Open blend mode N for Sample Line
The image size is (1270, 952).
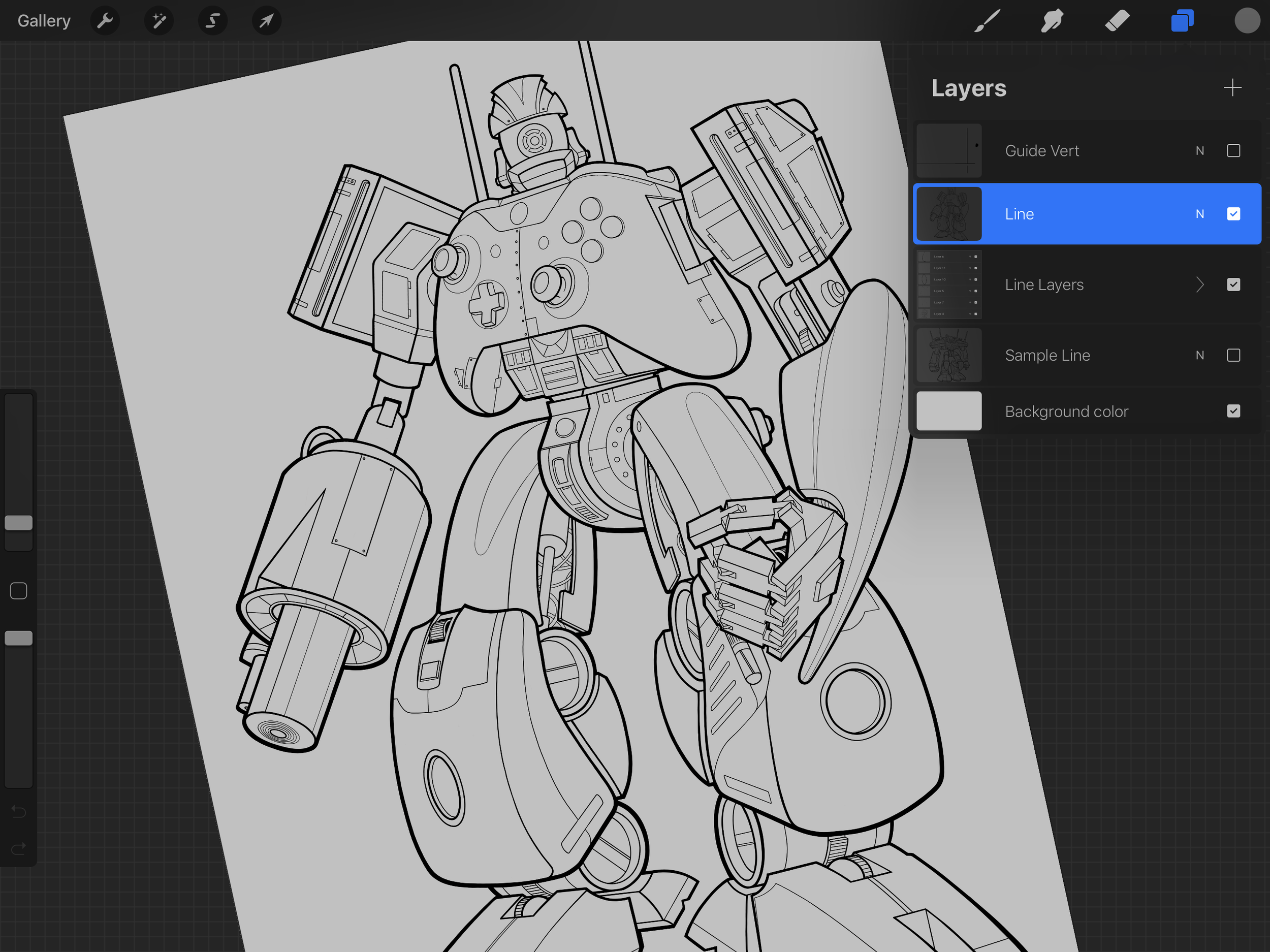(x=1200, y=356)
